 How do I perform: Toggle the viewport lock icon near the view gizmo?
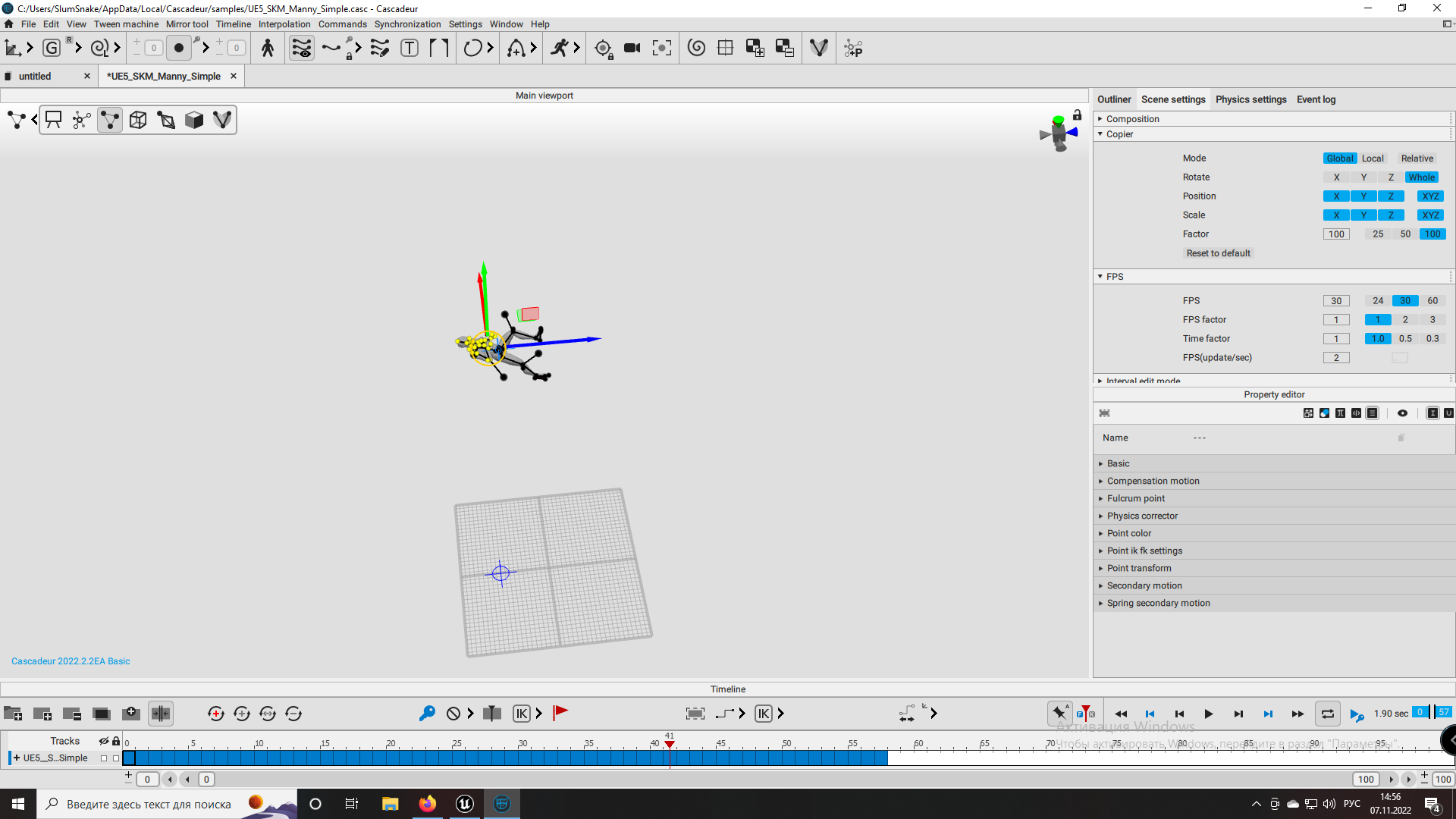1077,115
